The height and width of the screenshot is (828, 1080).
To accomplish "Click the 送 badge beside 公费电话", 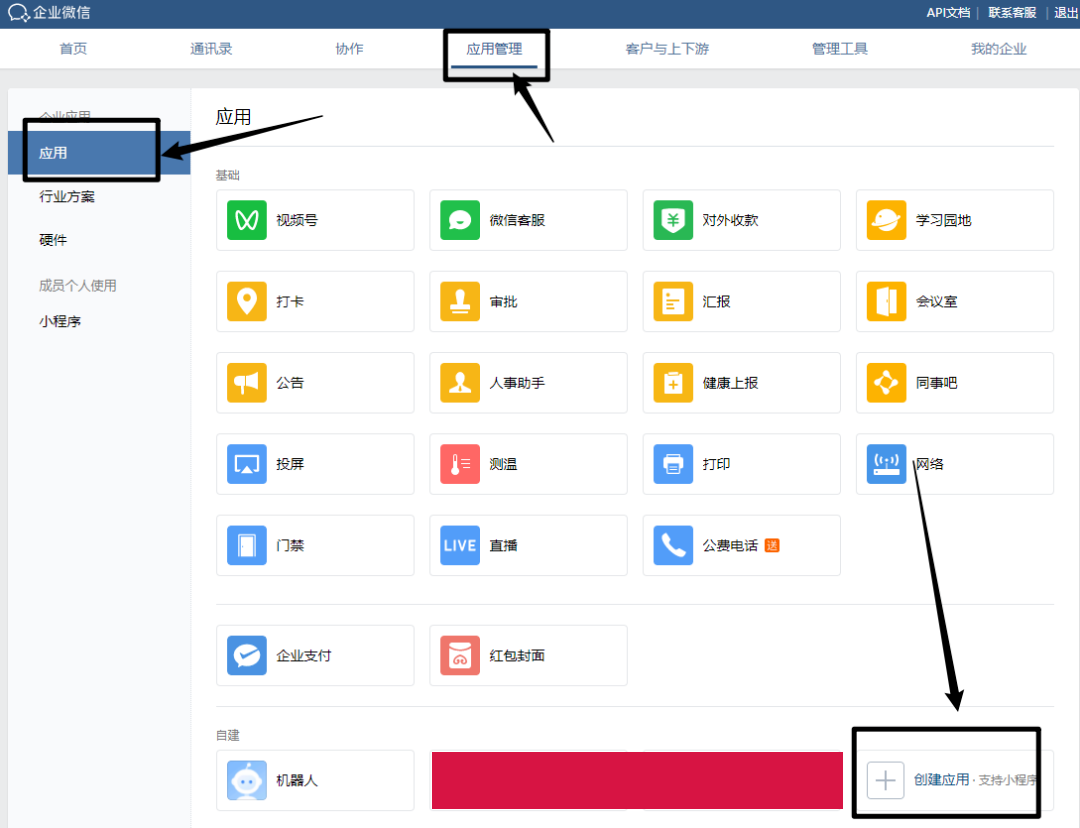I will pos(772,545).
